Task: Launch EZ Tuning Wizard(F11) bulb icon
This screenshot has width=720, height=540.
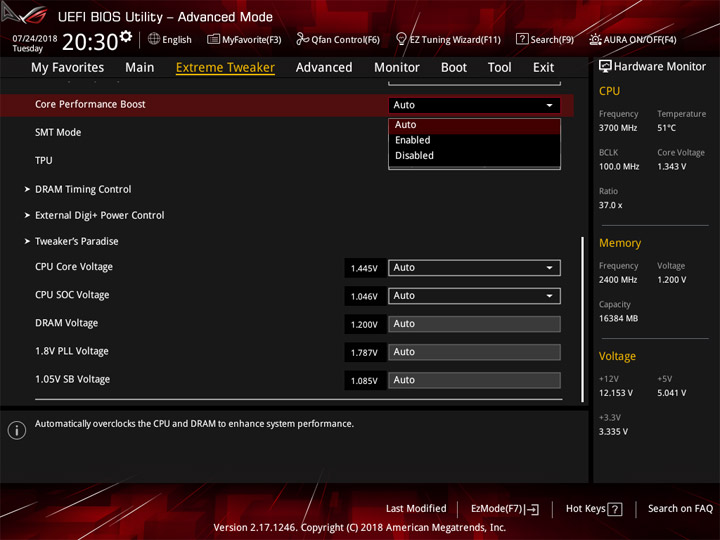Action: [x=401, y=39]
